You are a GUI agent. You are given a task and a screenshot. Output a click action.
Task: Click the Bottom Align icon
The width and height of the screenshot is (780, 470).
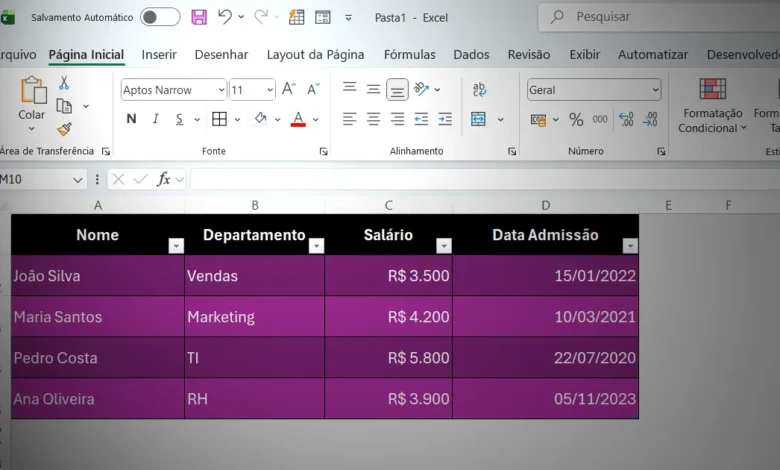(397, 90)
